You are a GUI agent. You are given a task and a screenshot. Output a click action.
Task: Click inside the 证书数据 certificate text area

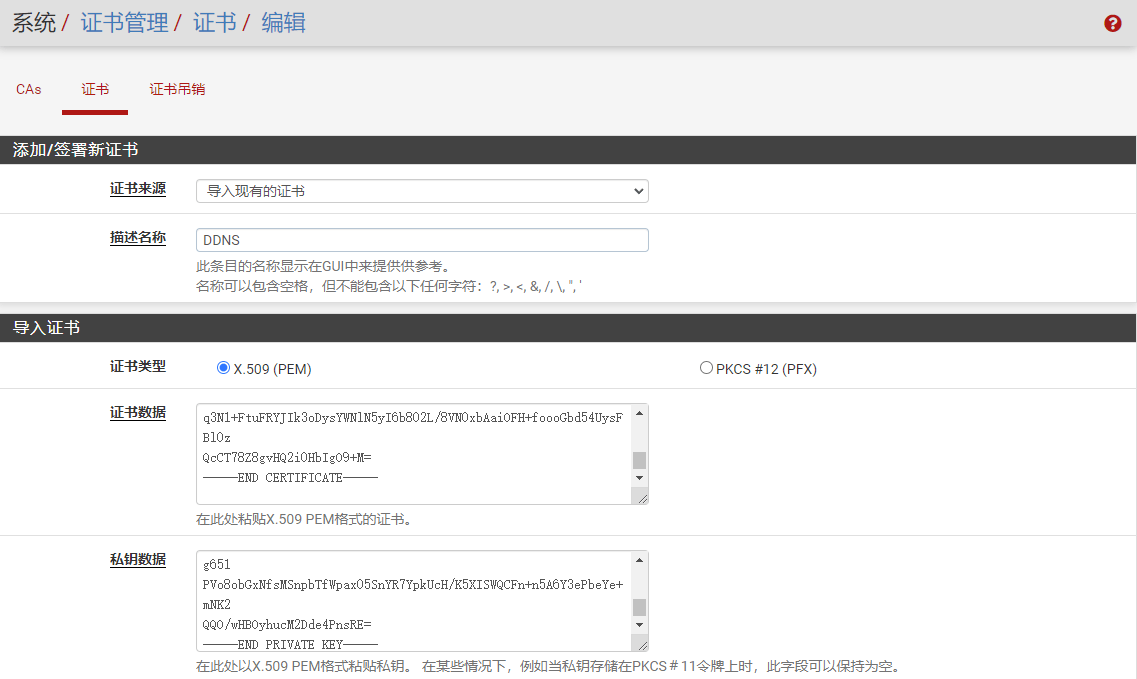click(x=414, y=453)
